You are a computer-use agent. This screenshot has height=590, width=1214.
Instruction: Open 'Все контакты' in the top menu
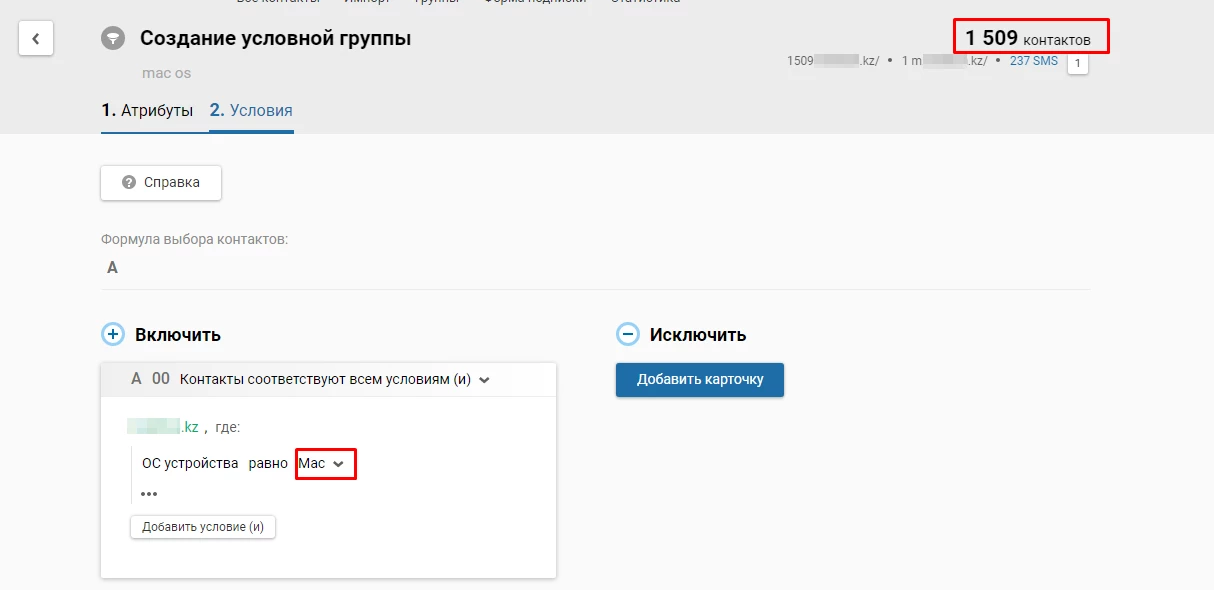pos(278,3)
